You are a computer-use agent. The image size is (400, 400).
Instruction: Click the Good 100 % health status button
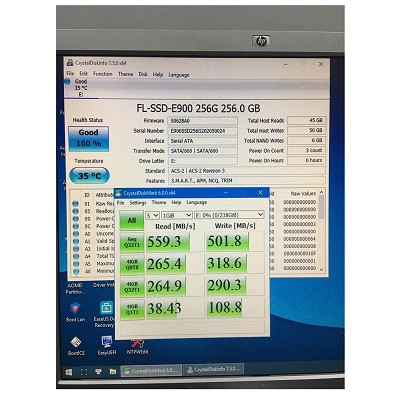88,138
